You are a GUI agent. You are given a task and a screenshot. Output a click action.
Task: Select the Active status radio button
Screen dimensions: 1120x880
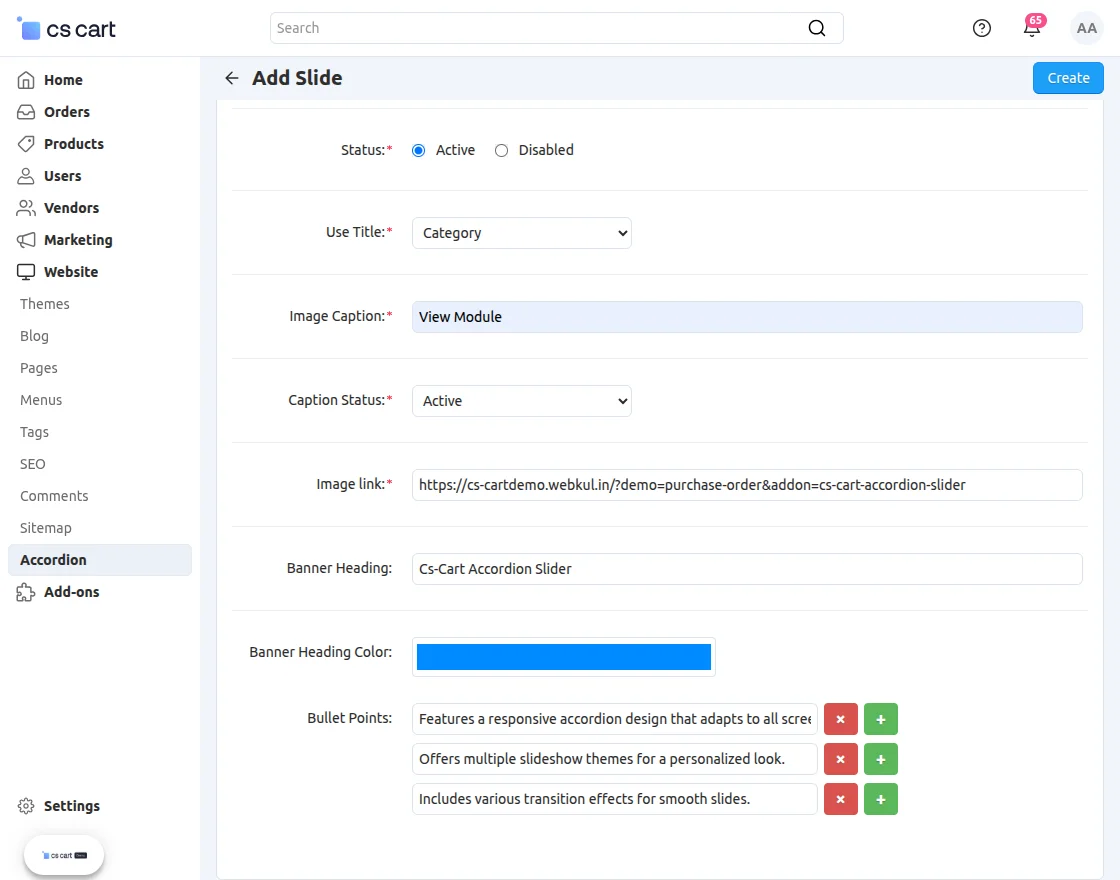pyautogui.click(x=418, y=150)
